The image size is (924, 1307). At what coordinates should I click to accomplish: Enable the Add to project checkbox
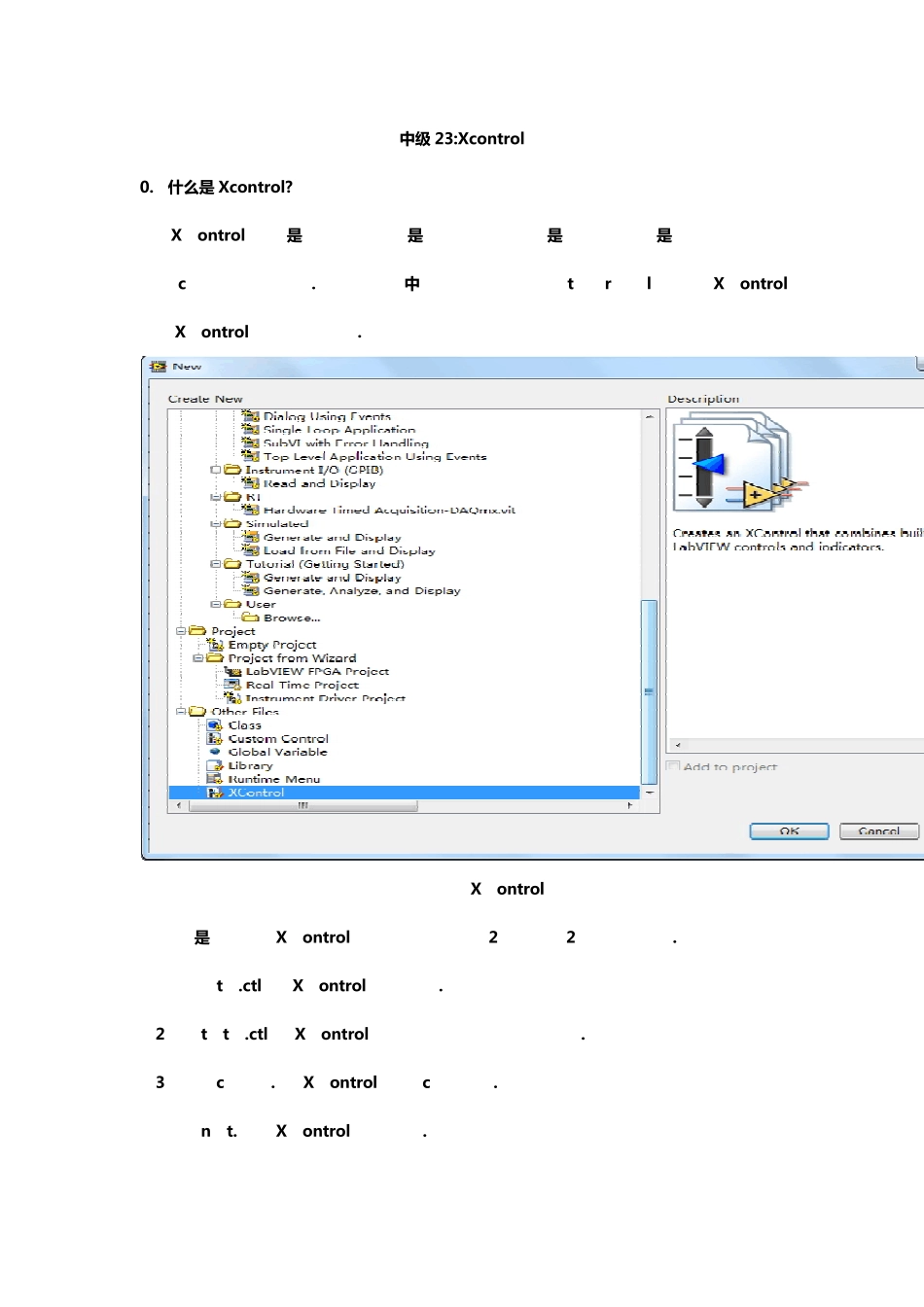(673, 766)
